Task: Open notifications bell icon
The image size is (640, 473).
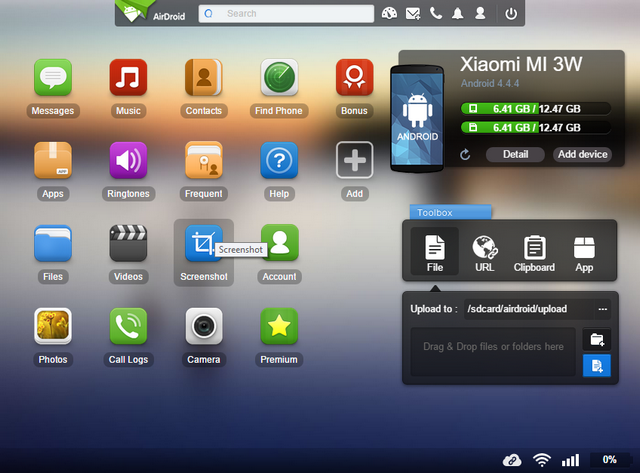Action: click(458, 13)
